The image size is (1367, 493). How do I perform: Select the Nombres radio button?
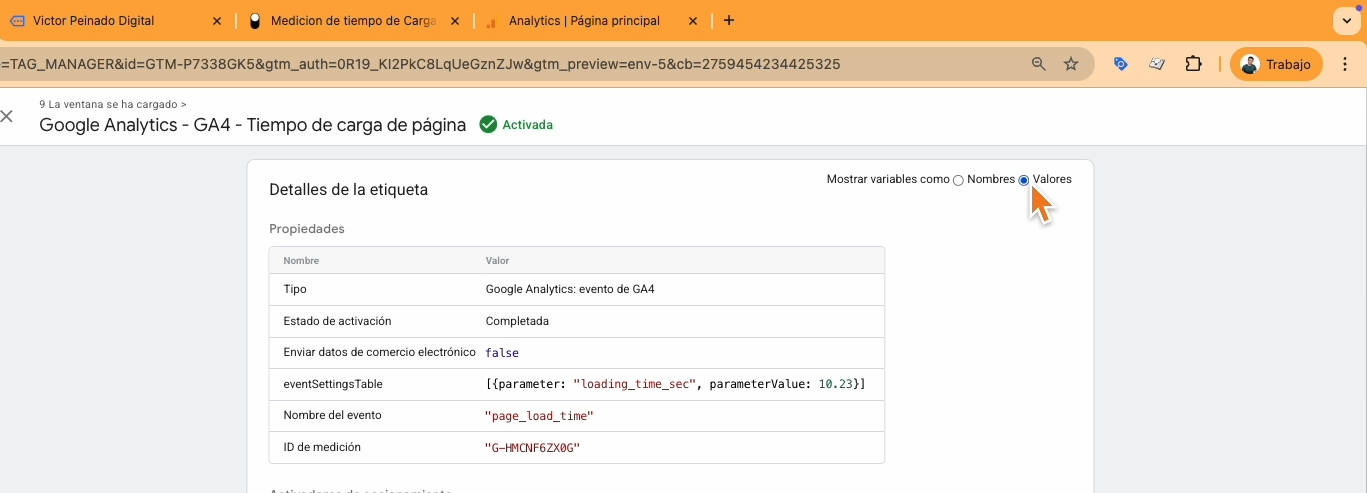(958, 180)
